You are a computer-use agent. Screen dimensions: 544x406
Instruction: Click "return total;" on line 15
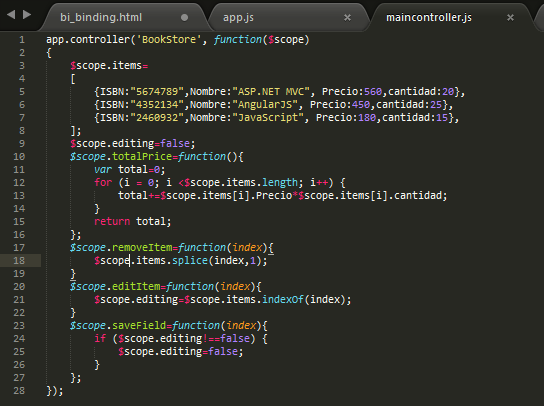point(133,222)
